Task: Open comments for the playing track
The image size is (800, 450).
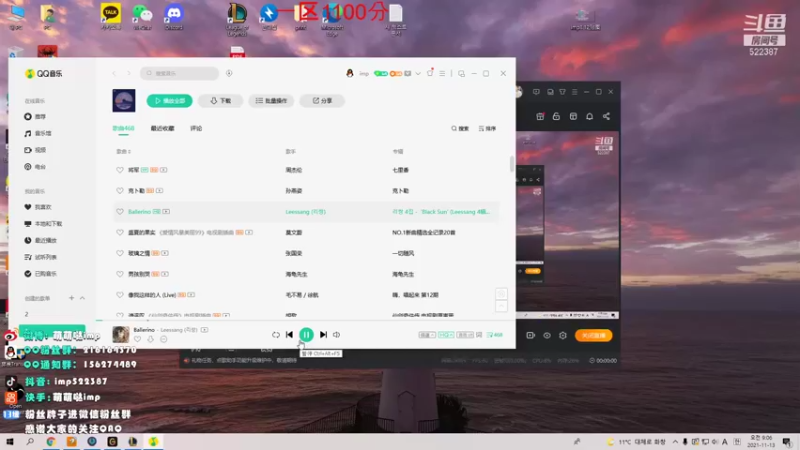Action: [163, 339]
